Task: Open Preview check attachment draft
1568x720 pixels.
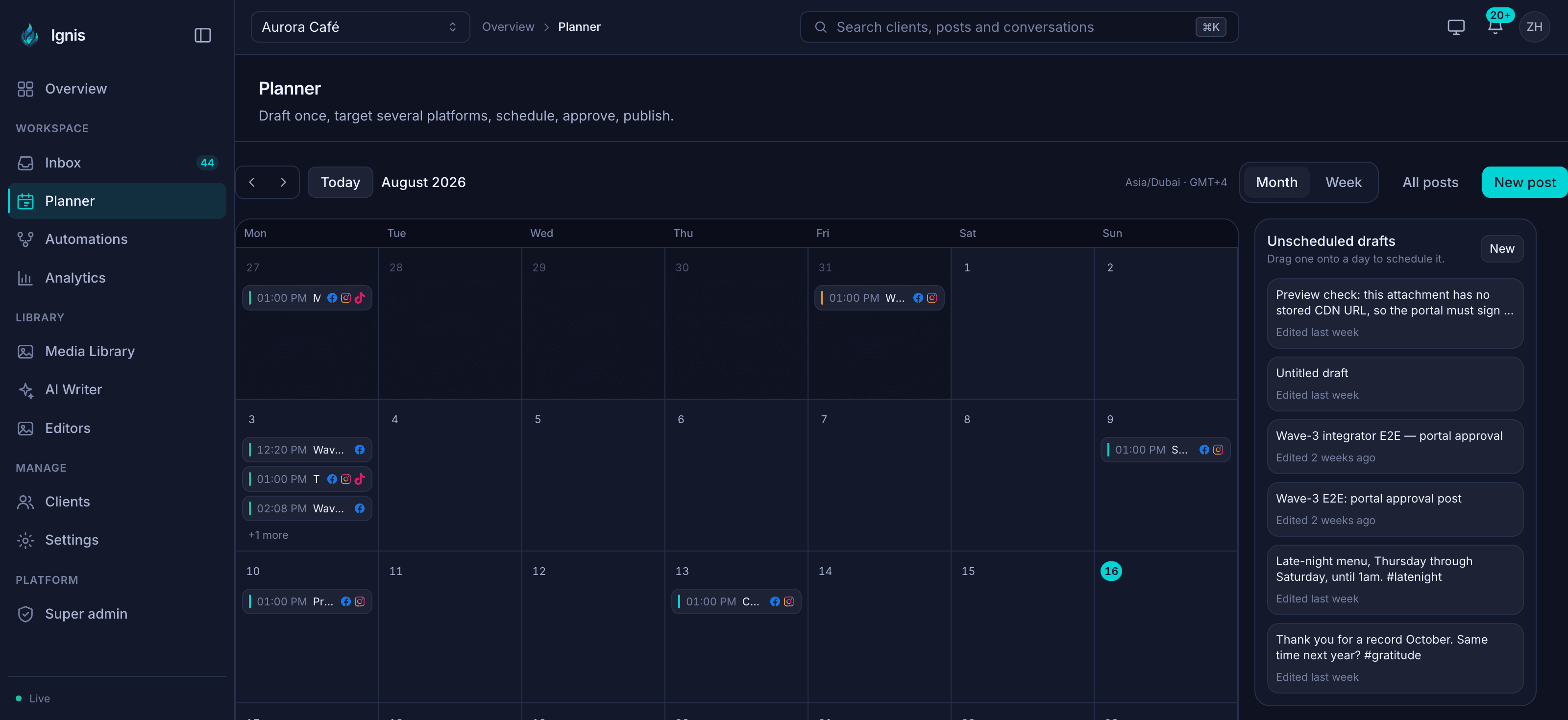Action: coord(1395,313)
